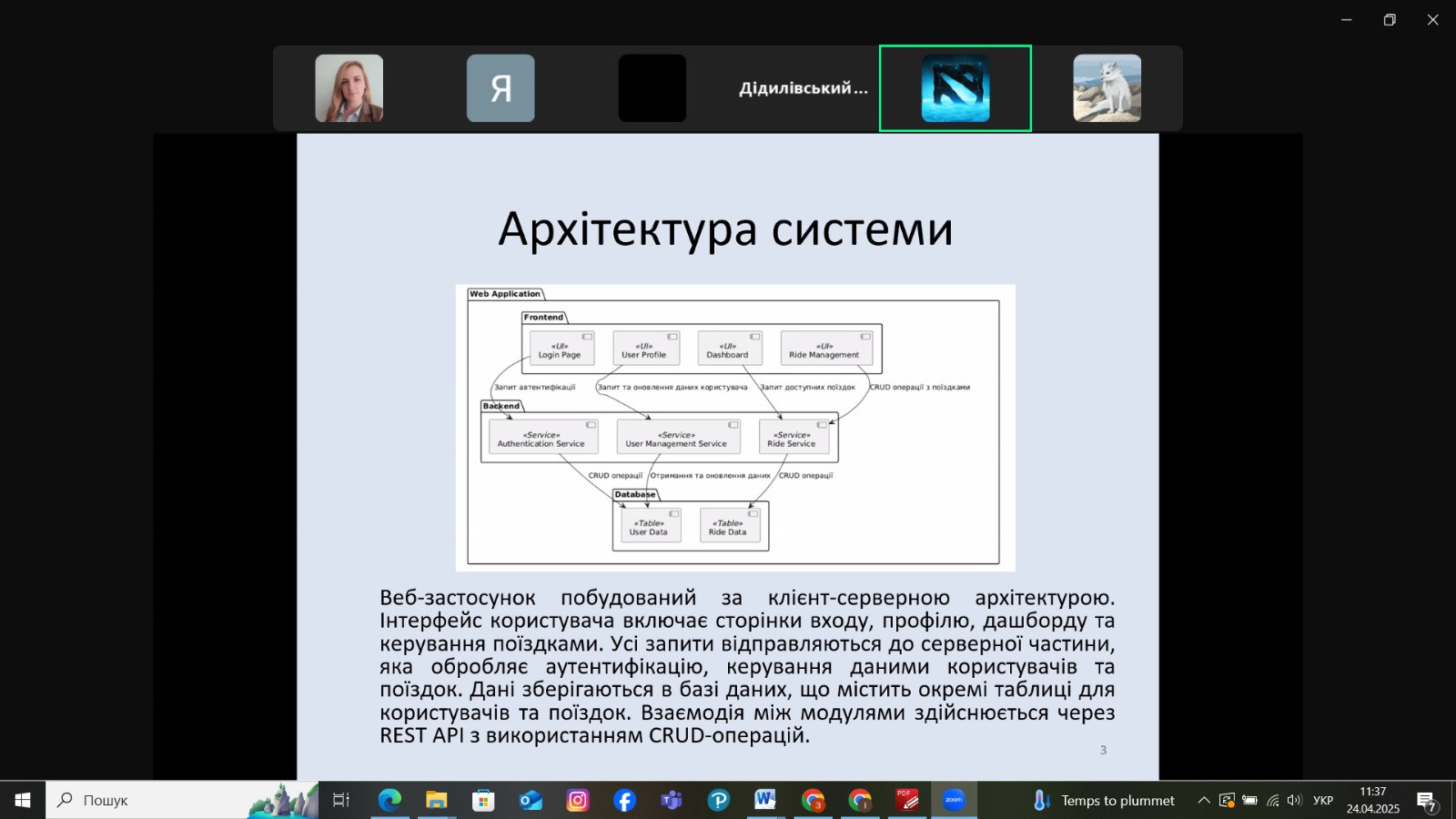Open Task View on the taskbar

[341, 800]
